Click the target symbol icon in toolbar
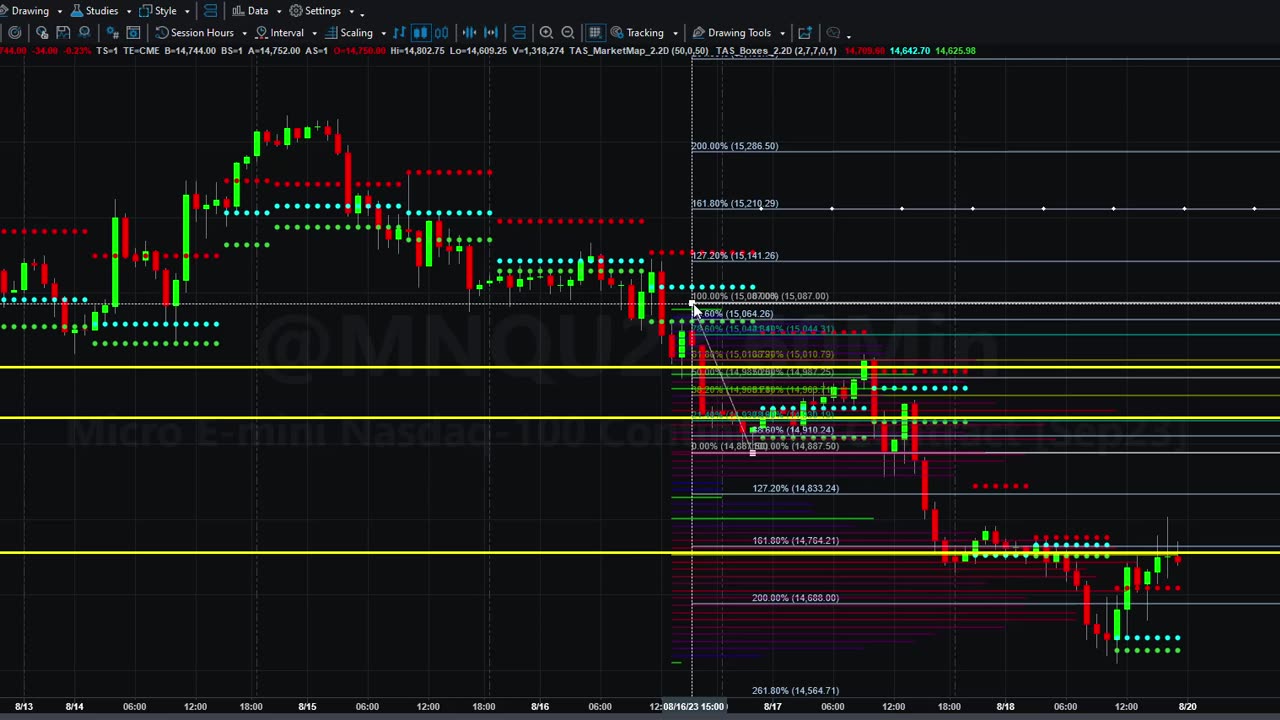 [14, 33]
